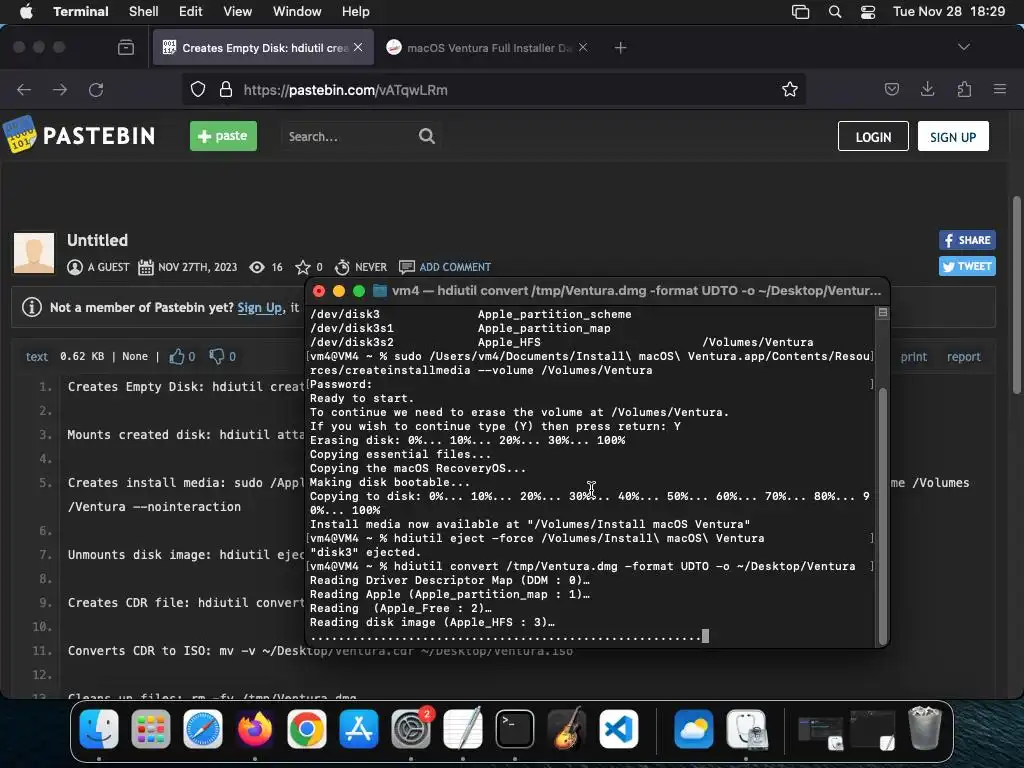
Task: Go back in browser history
Action: (24, 89)
